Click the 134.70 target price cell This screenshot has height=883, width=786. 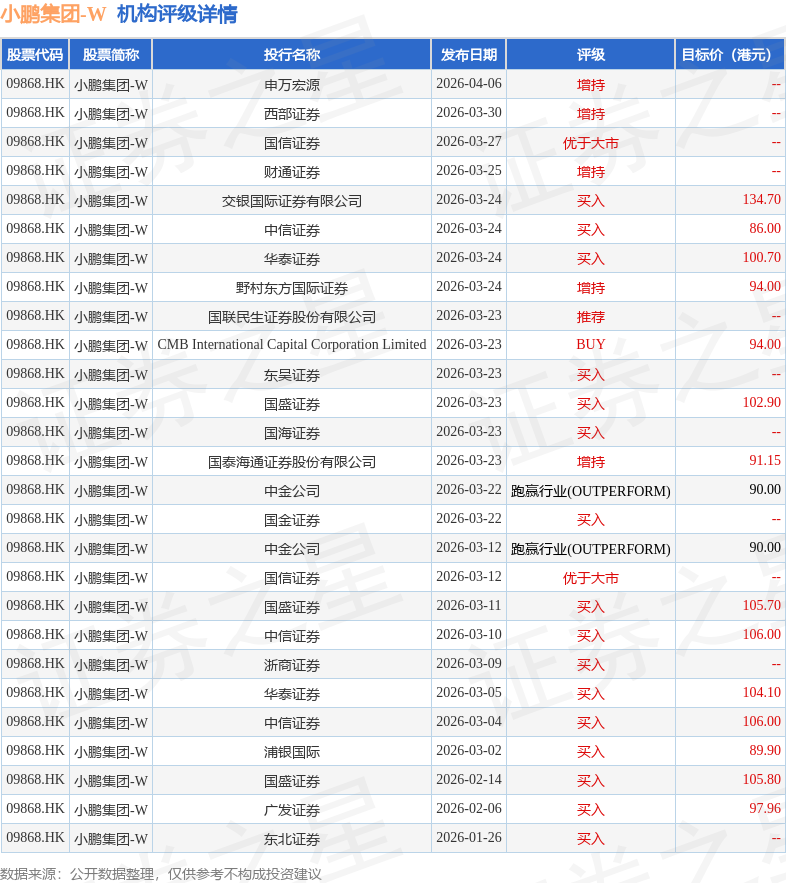pos(761,199)
